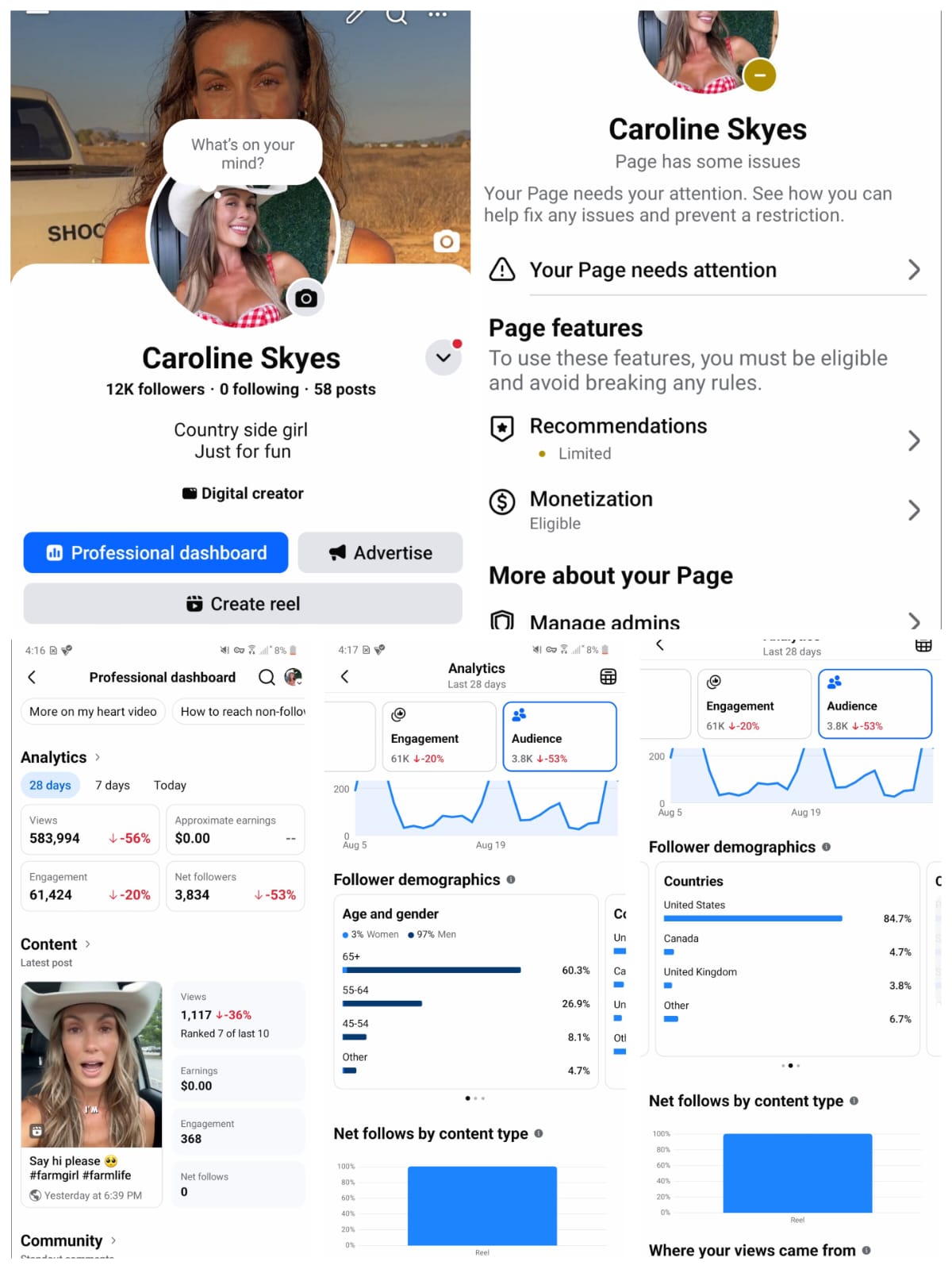Tap info icon beside right Follower demographics
This screenshot has height=1269, width=952.
827,847
